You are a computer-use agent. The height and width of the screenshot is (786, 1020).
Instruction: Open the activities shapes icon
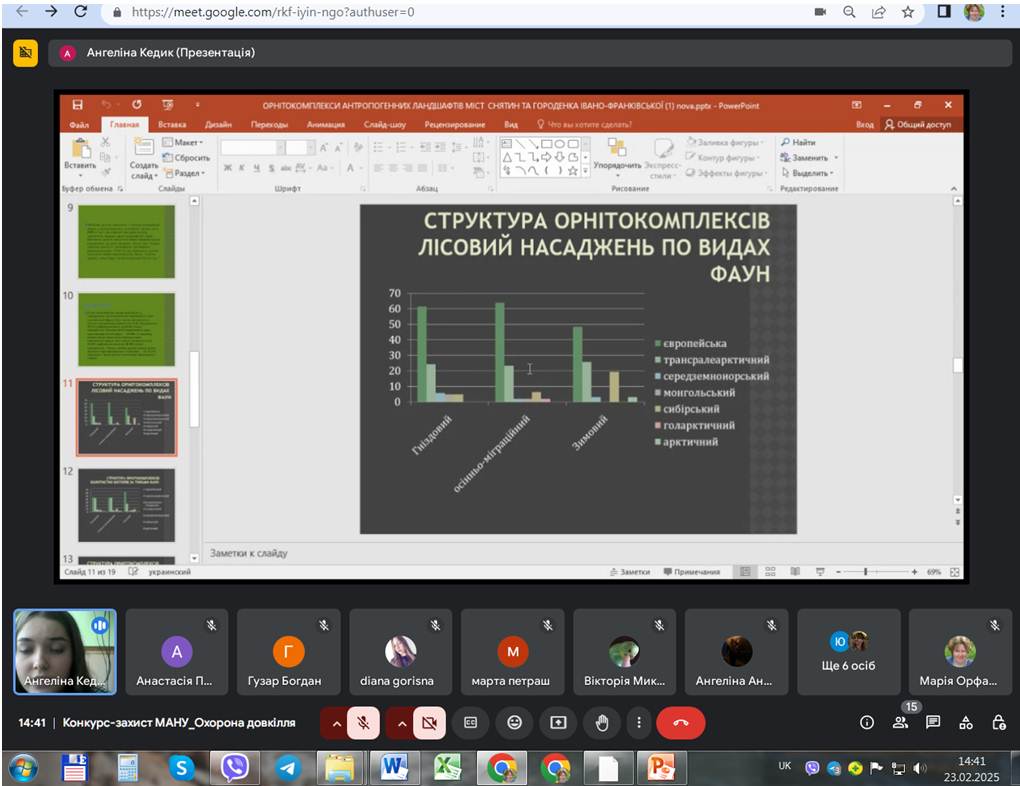[966, 723]
